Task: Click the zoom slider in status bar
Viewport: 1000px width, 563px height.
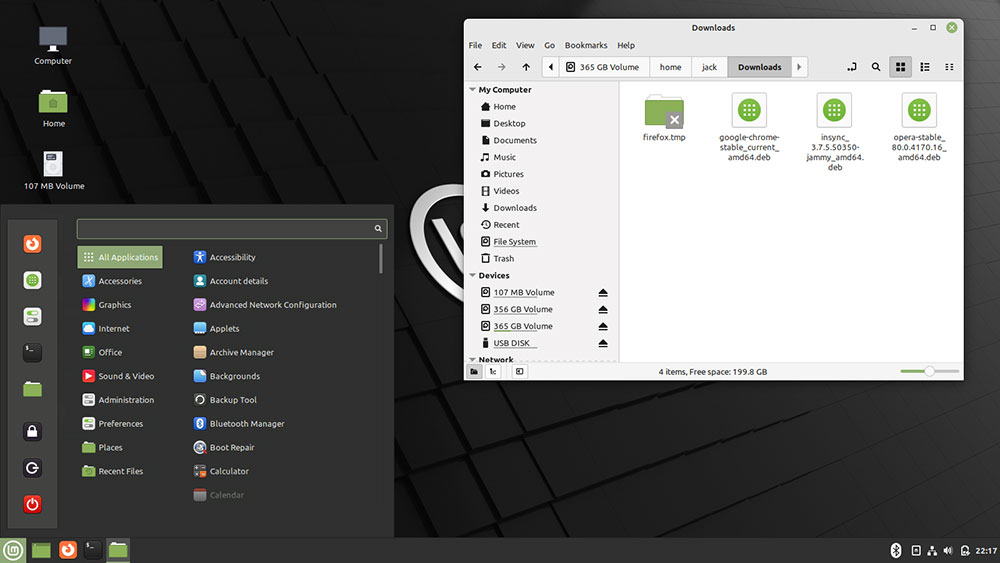Action: [929, 371]
